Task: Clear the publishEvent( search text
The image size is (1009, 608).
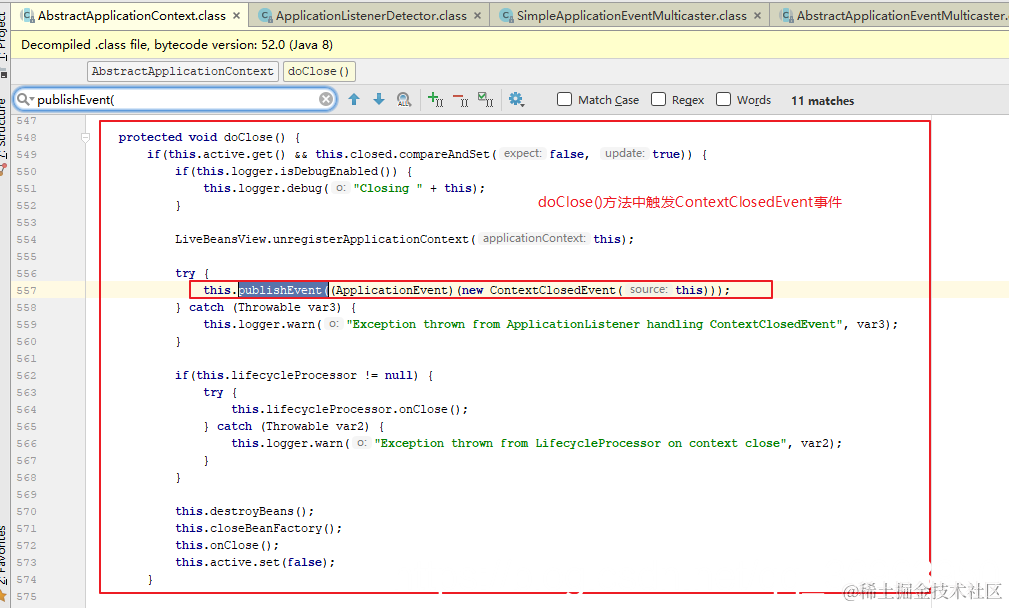Action: pos(326,99)
